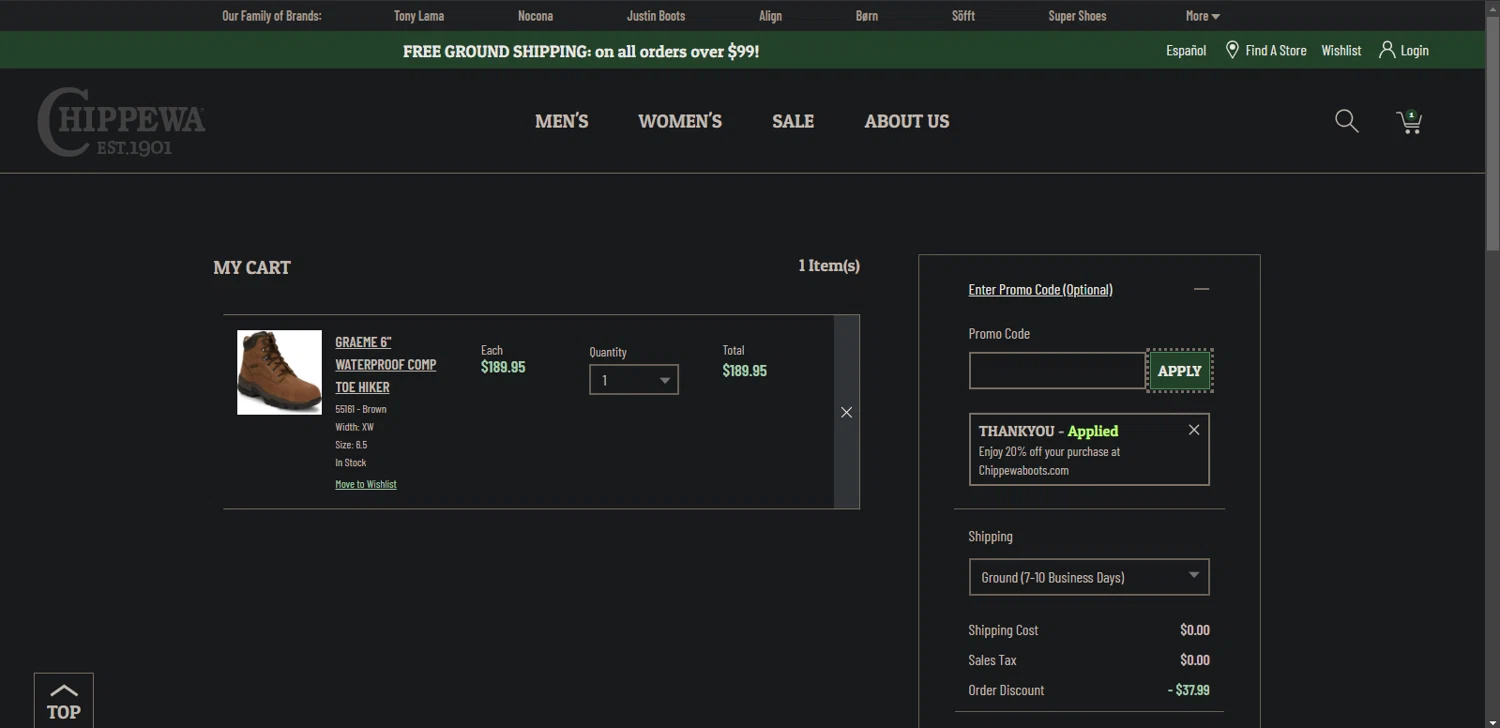This screenshot has height=728, width=1500.
Task: Visit the Söfft brand link
Action: 963,16
